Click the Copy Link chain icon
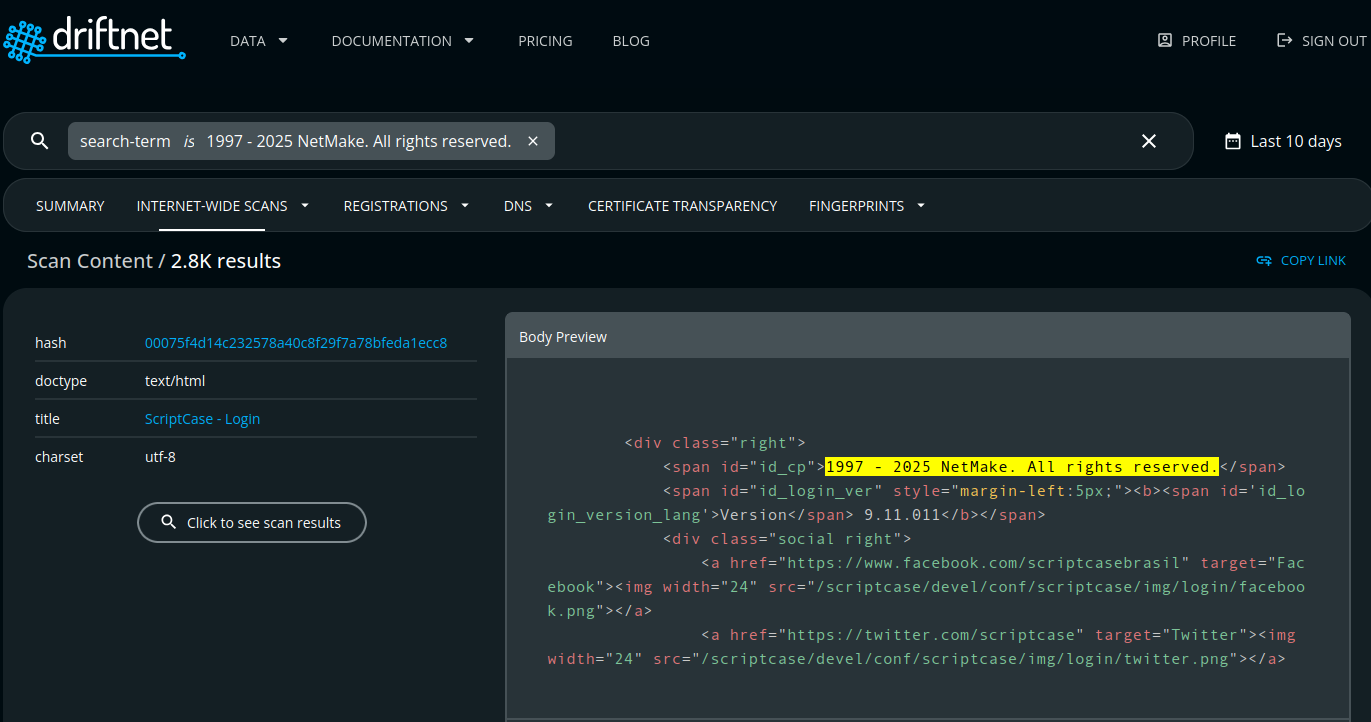The image size is (1371, 722). click(x=1264, y=260)
